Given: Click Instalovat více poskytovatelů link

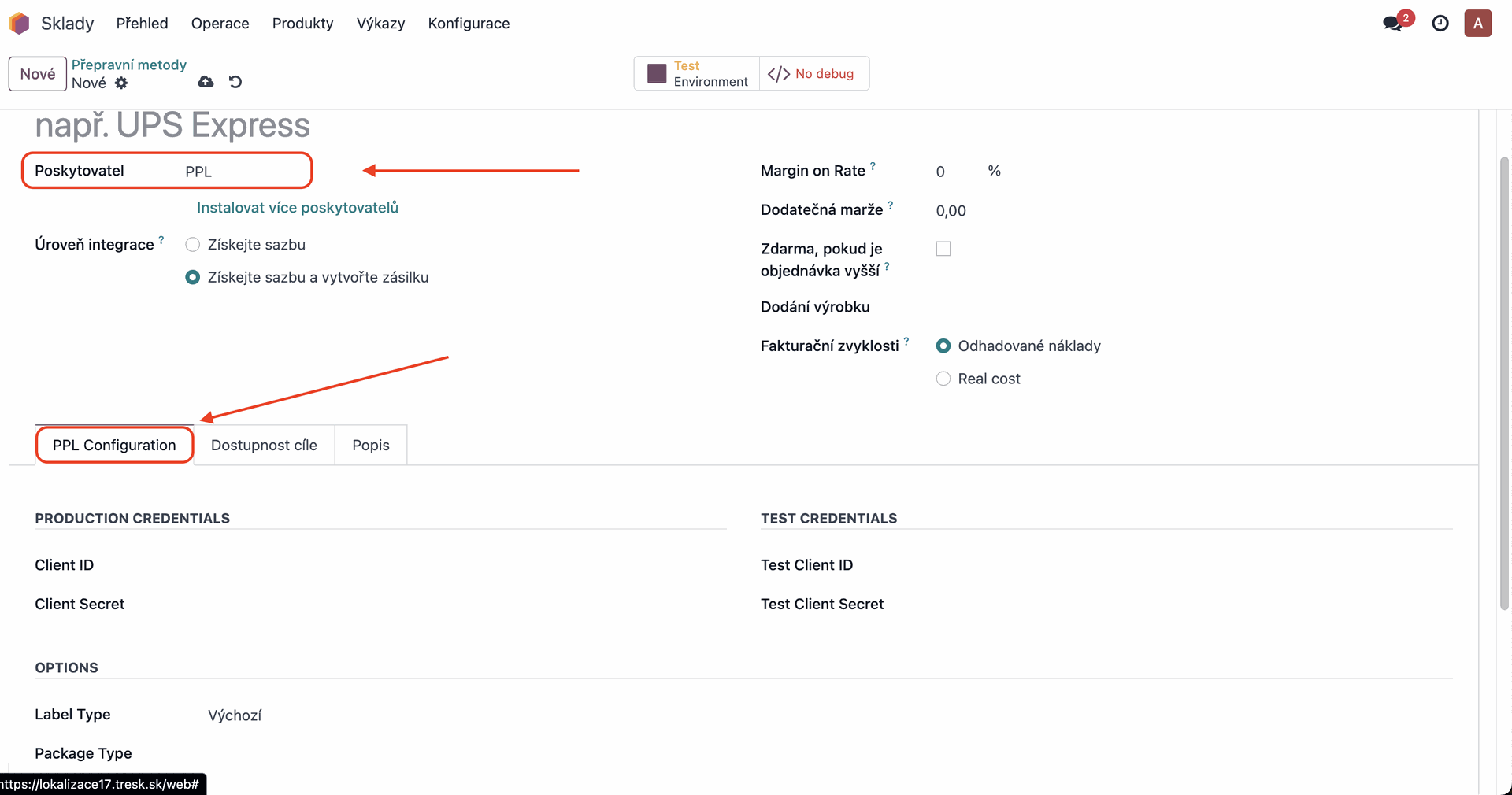Looking at the screenshot, I should [298, 208].
